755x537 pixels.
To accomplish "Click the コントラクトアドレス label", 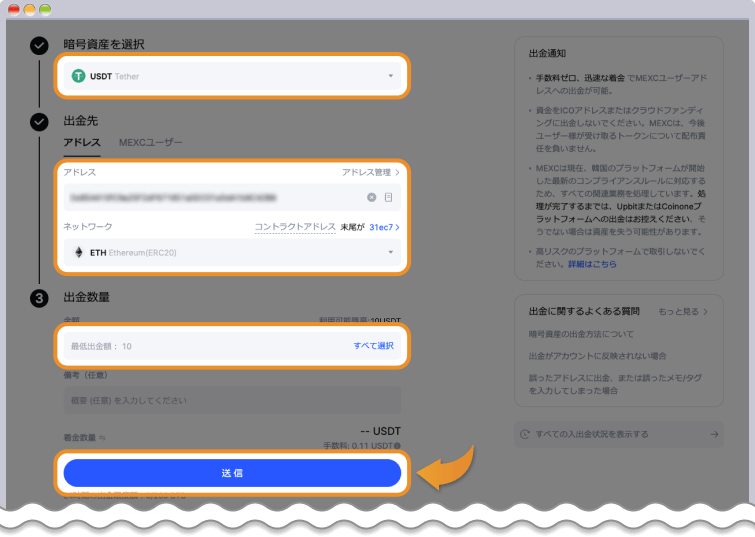I will pos(295,227).
